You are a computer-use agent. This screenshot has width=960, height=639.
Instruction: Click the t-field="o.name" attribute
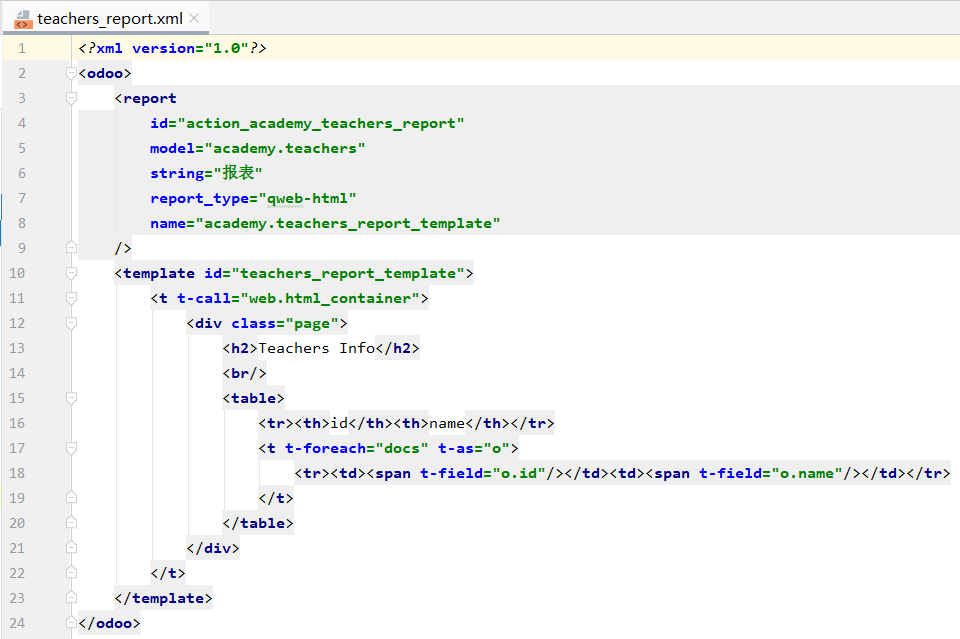pos(771,474)
